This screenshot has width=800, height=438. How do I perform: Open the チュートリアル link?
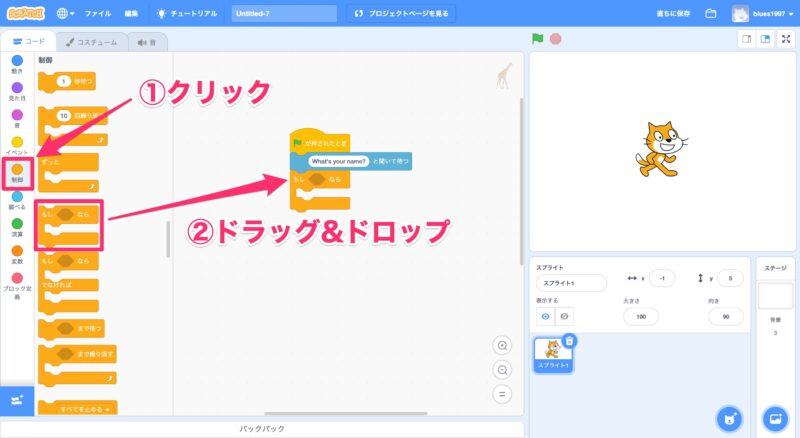tap(189, 14)
